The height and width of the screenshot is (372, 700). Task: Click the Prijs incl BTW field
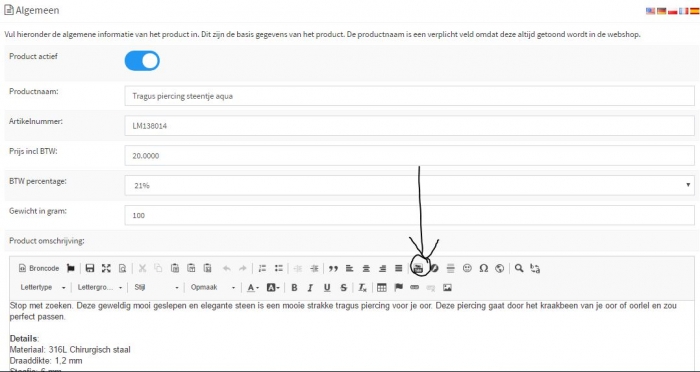[409, 155]
